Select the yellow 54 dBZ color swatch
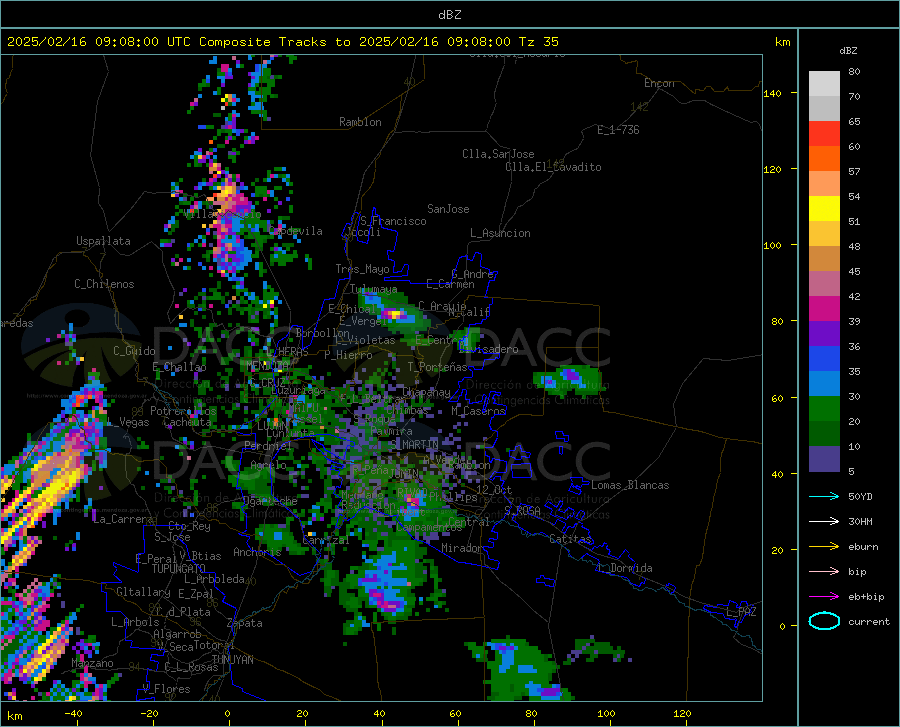Screen dimensions: 900x727 tap(824, 209)
